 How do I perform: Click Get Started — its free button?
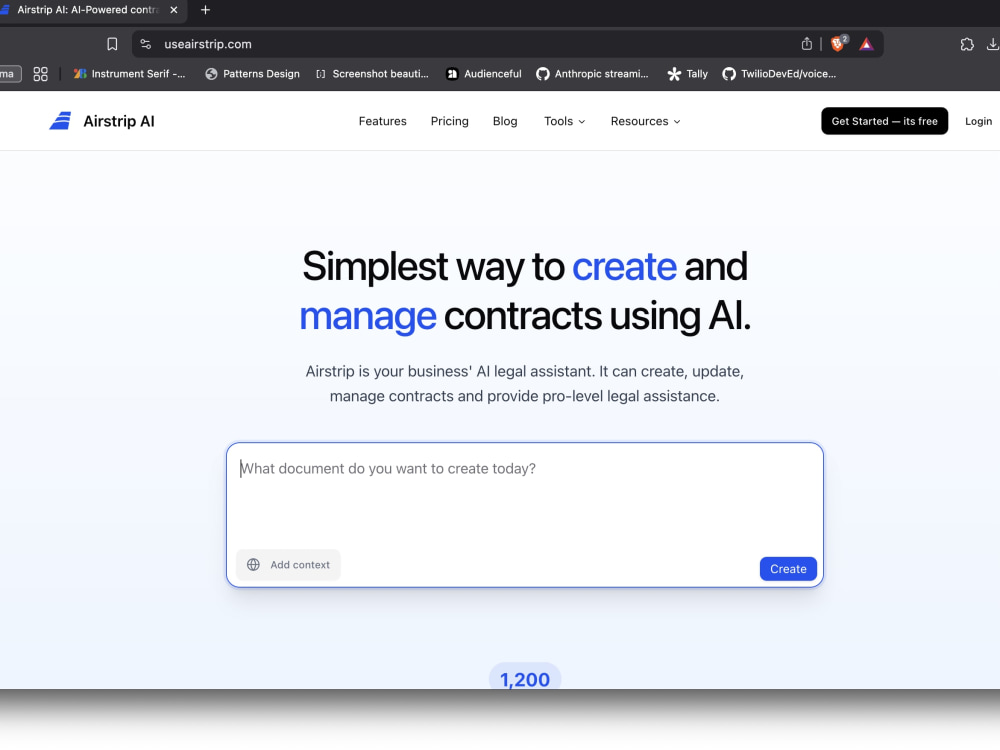[885, 121]
